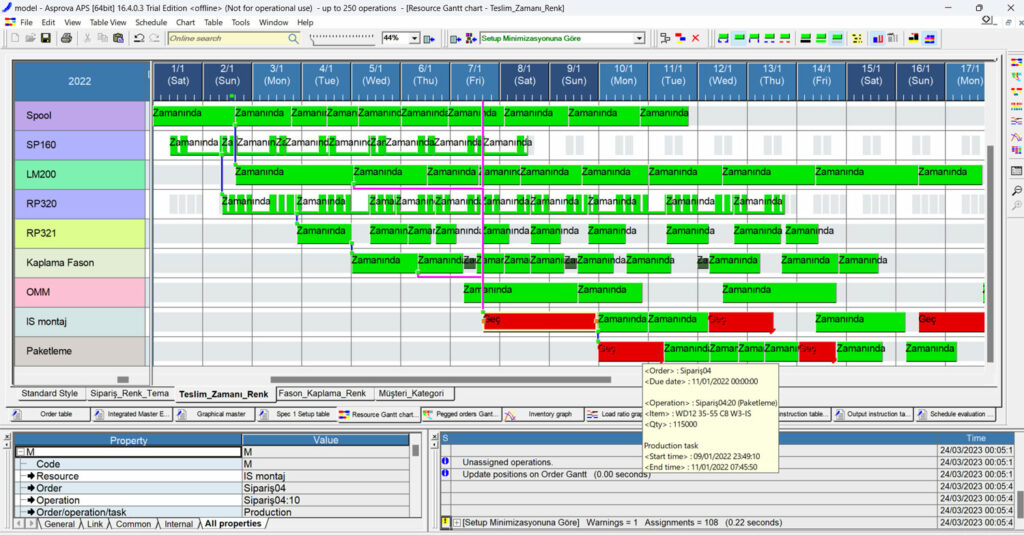Expand the Resource property arrow row
The image size is (1024, 535).
coord(31,476)
